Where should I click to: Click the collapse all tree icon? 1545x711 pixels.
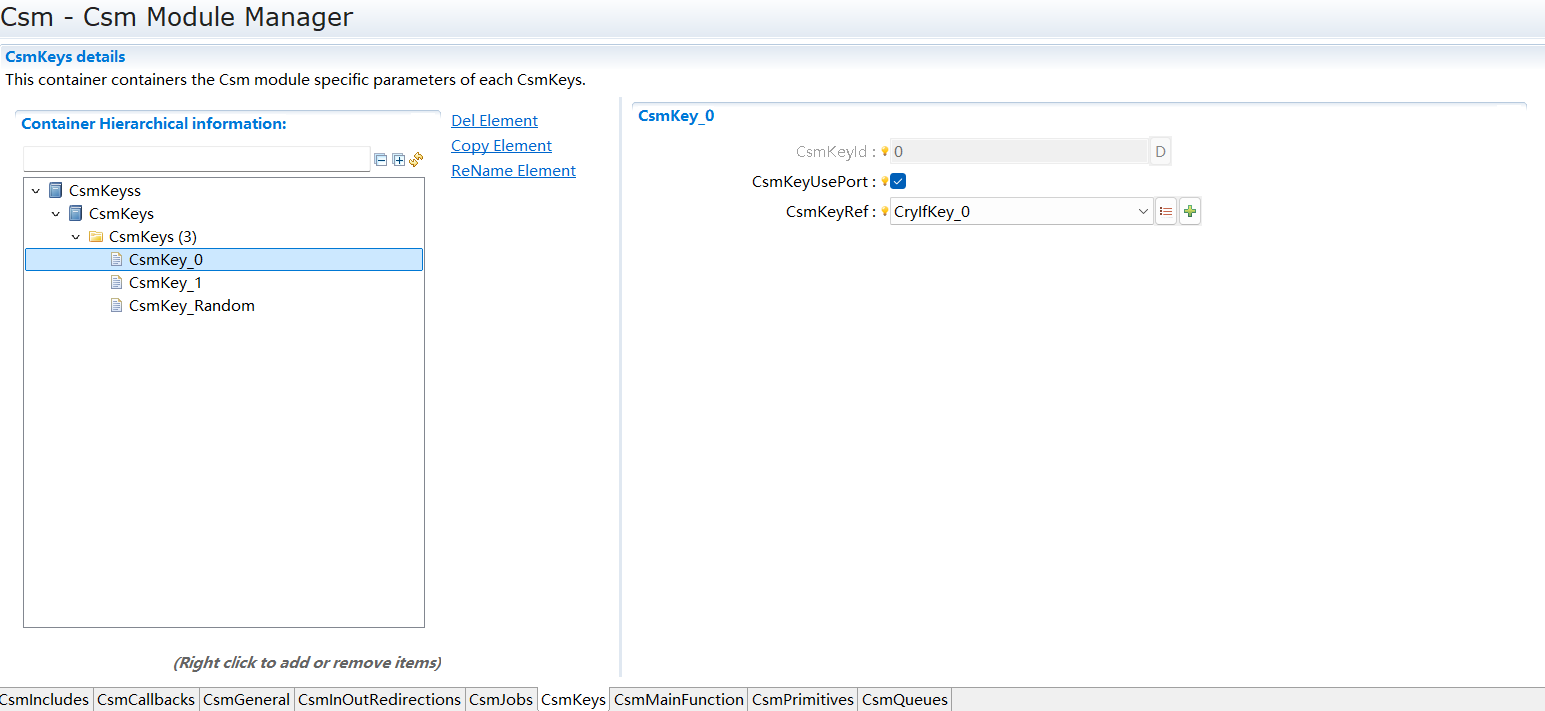tap(380, 159)
